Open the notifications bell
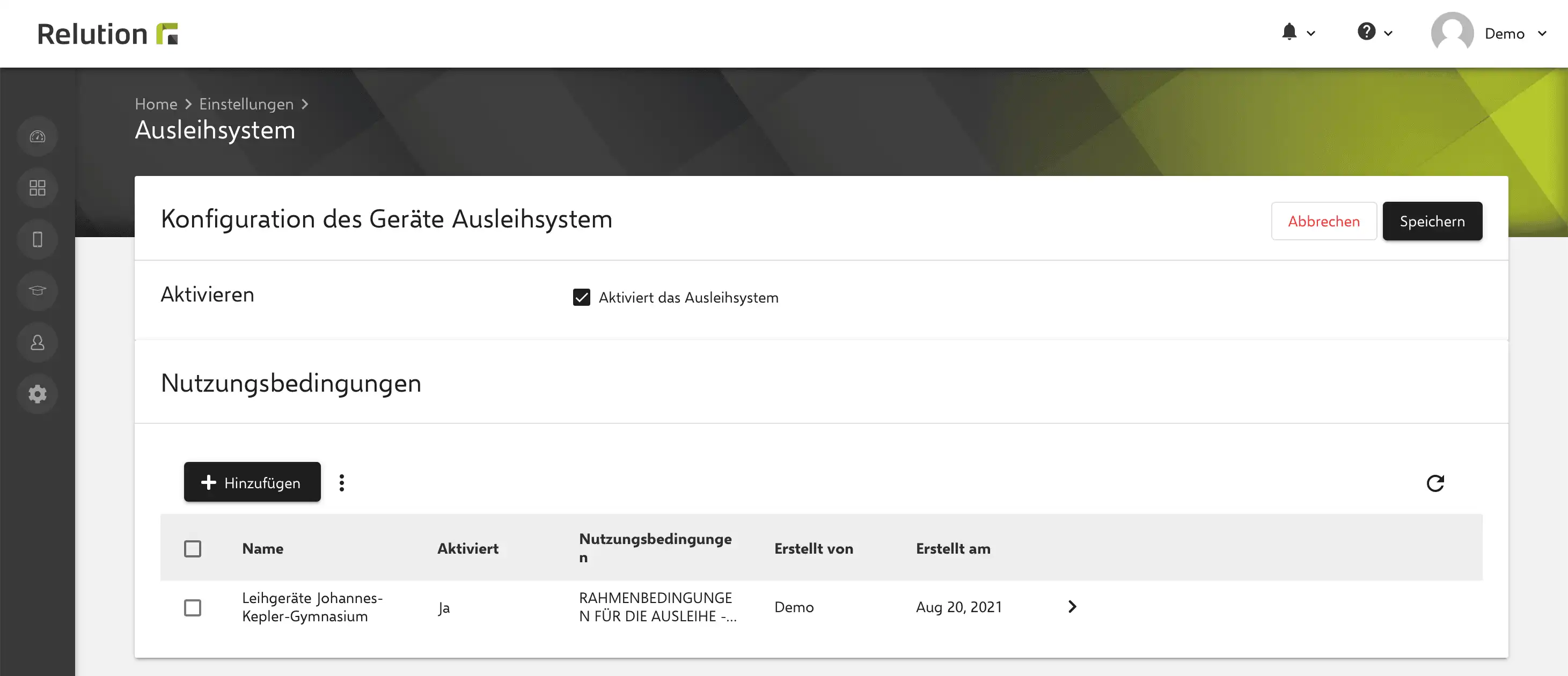Viewport: 1568px width, 676px height. click(1288, 32)
